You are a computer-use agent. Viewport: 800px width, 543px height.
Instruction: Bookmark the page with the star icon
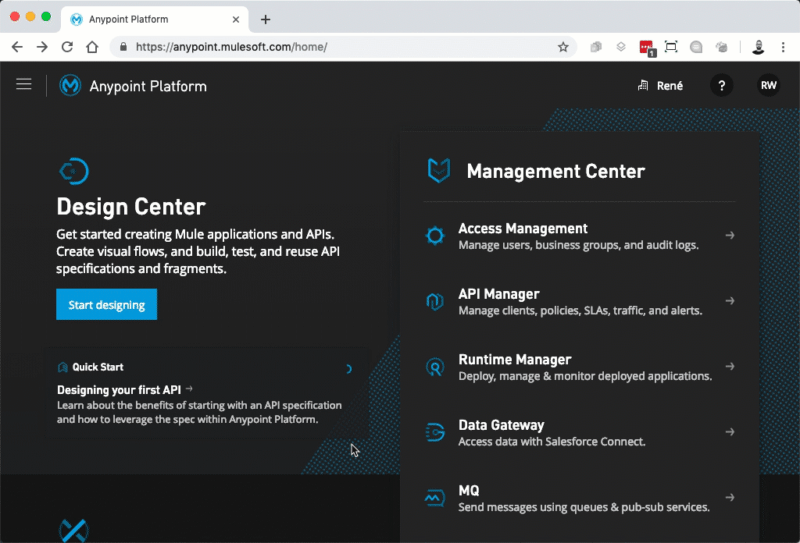tap(563, 47)
